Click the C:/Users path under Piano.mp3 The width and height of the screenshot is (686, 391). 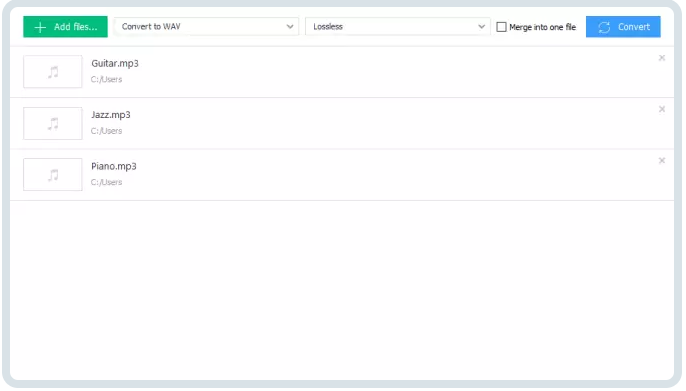pyautogui.click(x=106, y=182)
